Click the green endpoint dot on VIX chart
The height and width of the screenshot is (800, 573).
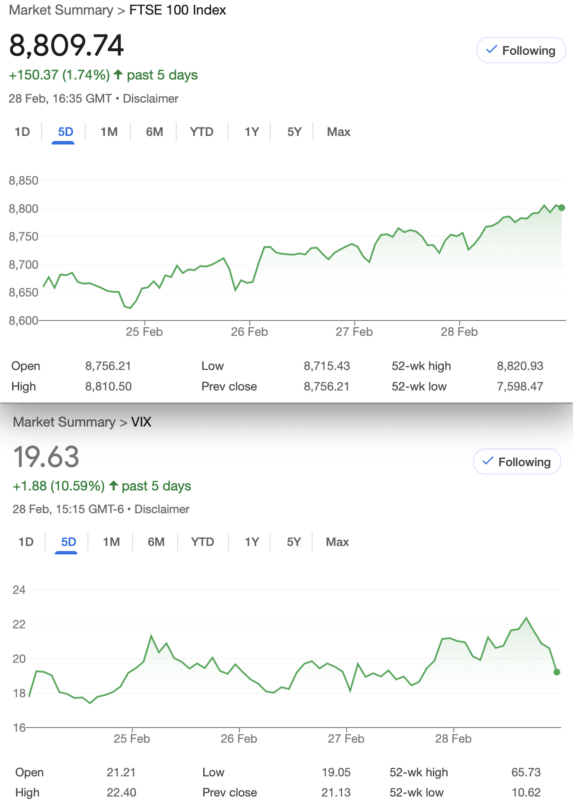(557, 672)
